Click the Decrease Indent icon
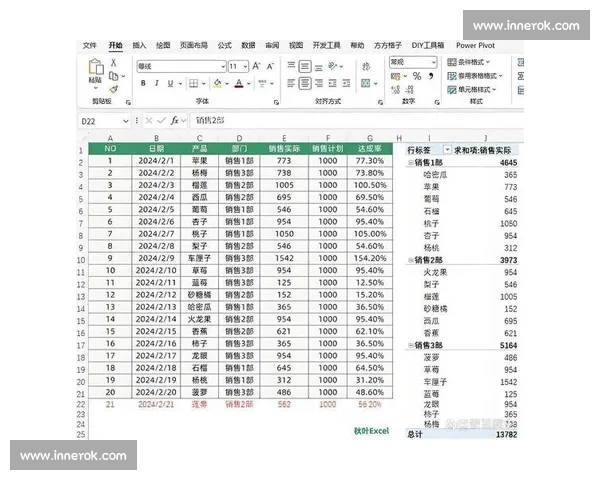The image size is (600, 480). coord(333,83)
